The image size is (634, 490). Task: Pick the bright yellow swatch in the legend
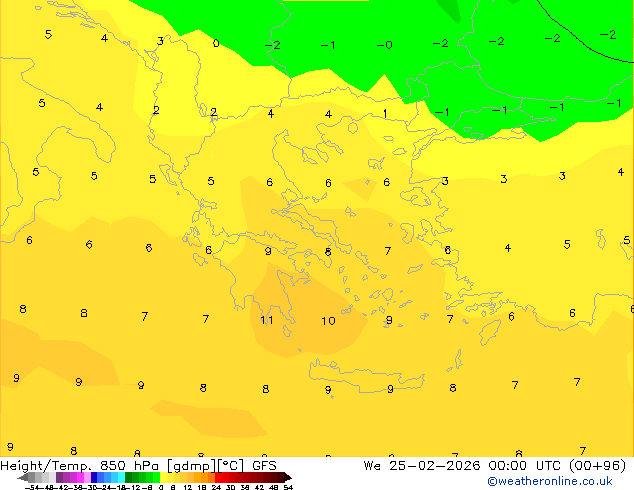[x=163, y=477]
